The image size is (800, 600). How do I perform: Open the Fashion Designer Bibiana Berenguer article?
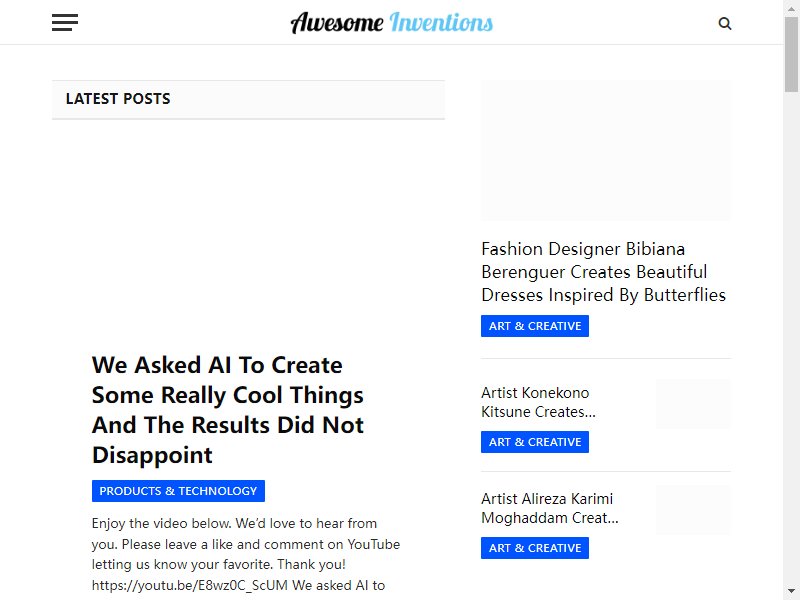click(x=603, y=272)
